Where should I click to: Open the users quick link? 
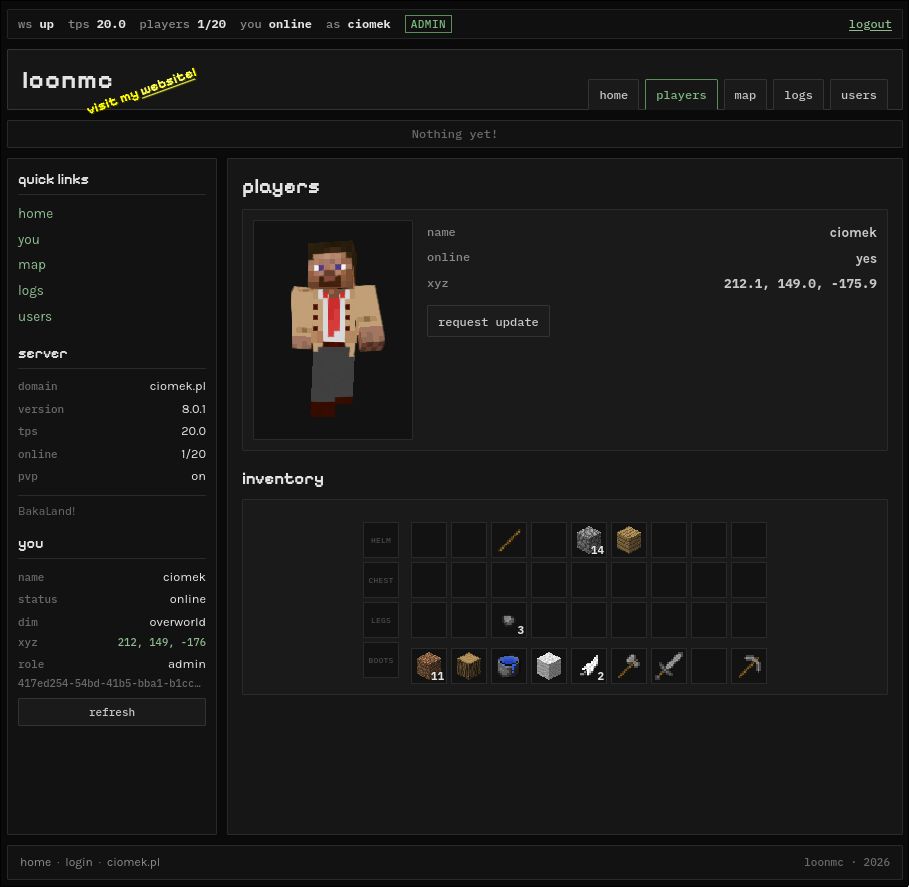click(x=35, y=317)
